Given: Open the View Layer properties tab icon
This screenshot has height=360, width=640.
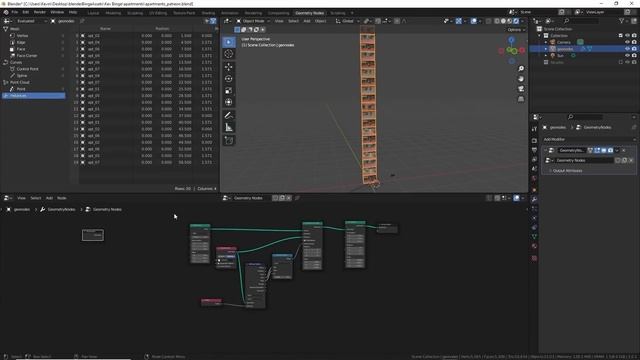Looking at the screenshot, I should pyautogui.click(x=534, y=160).
